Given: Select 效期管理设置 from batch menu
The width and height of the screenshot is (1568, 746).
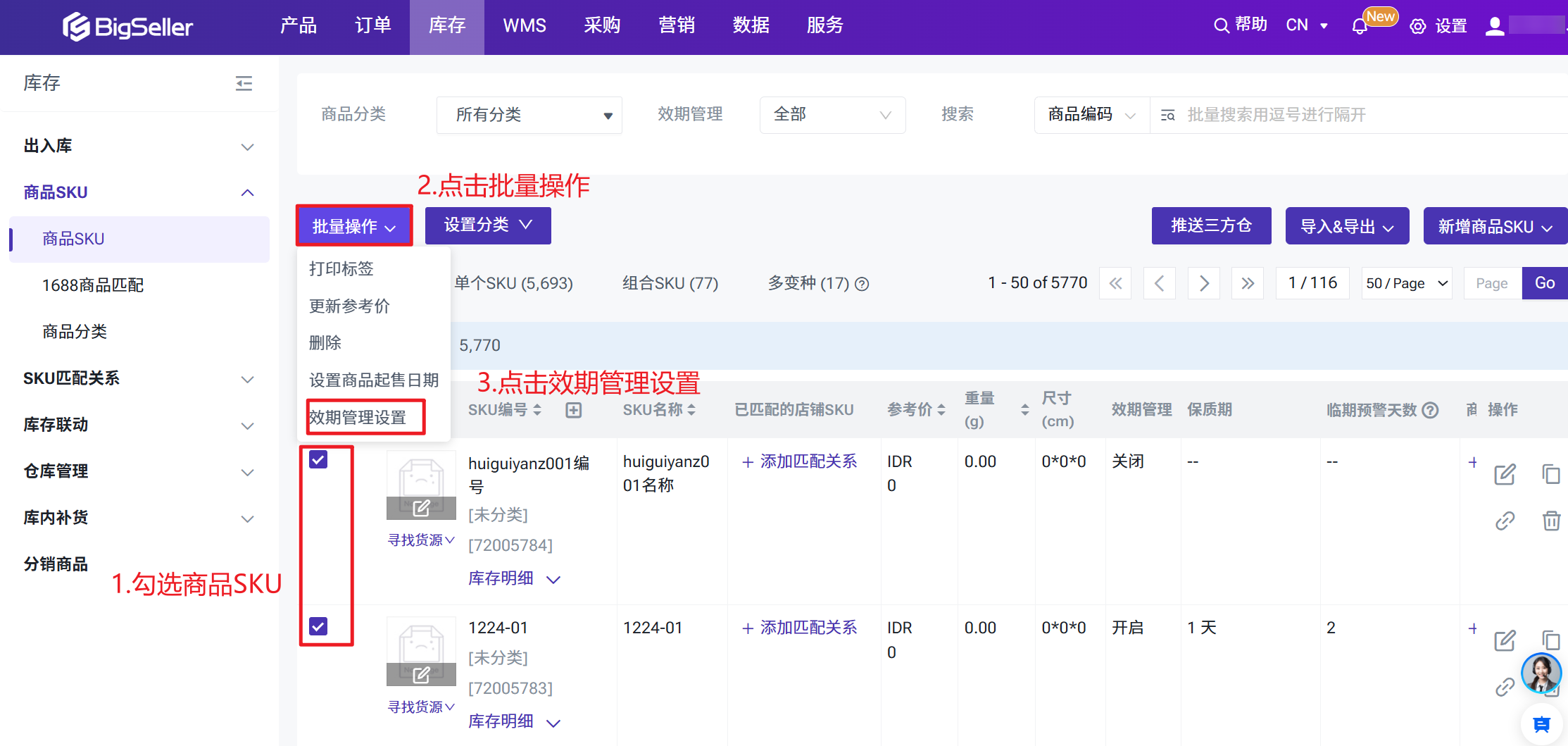Looking at the screenshot, I should coord(358,417).
